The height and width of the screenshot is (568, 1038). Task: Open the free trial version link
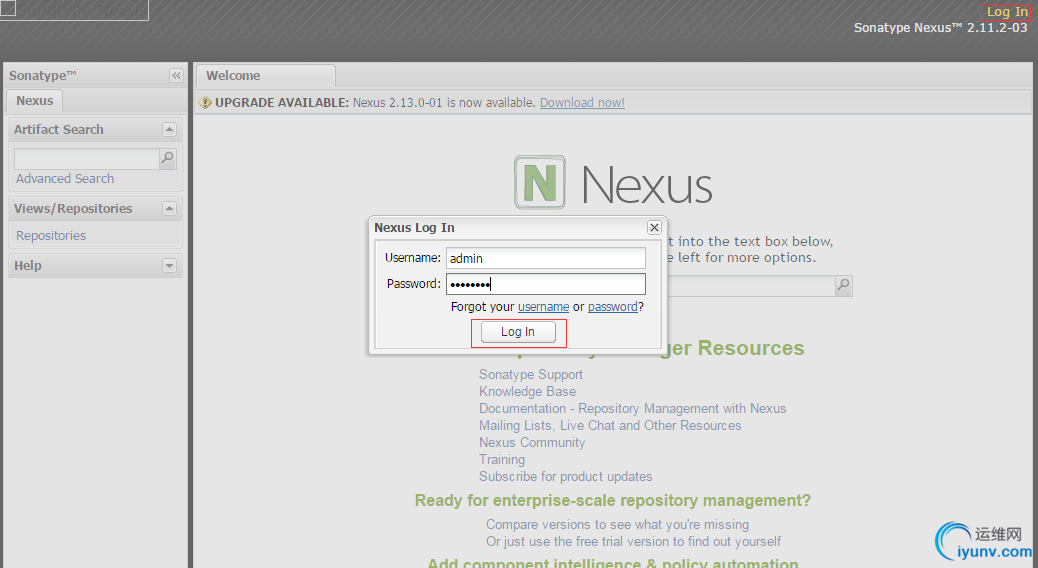click(634, 542)
